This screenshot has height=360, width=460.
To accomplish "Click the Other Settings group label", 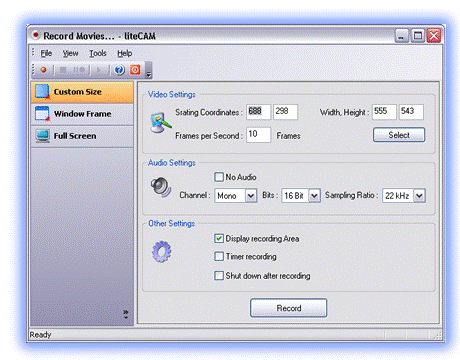I will [172, 223].
